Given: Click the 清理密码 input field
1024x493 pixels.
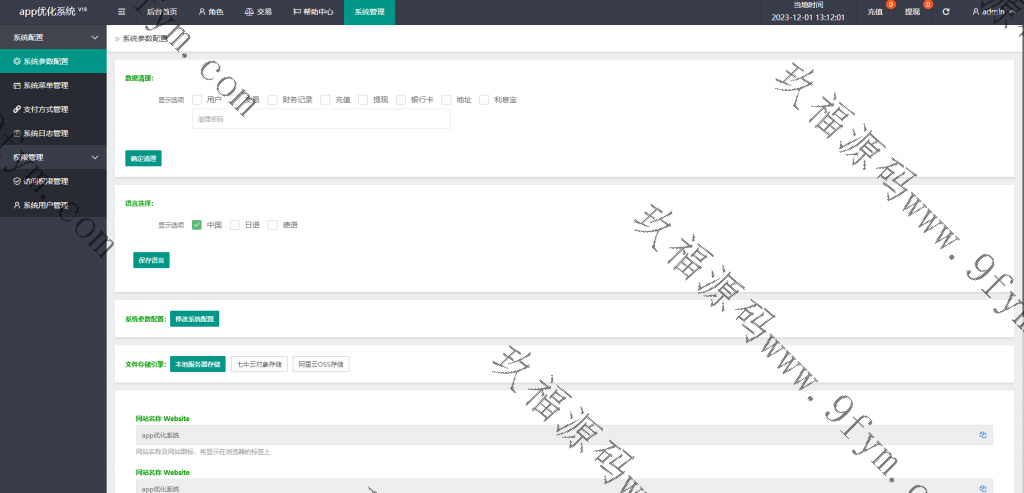Looking at the screenshot, I should pyautogui.click(x=320, y=119).
